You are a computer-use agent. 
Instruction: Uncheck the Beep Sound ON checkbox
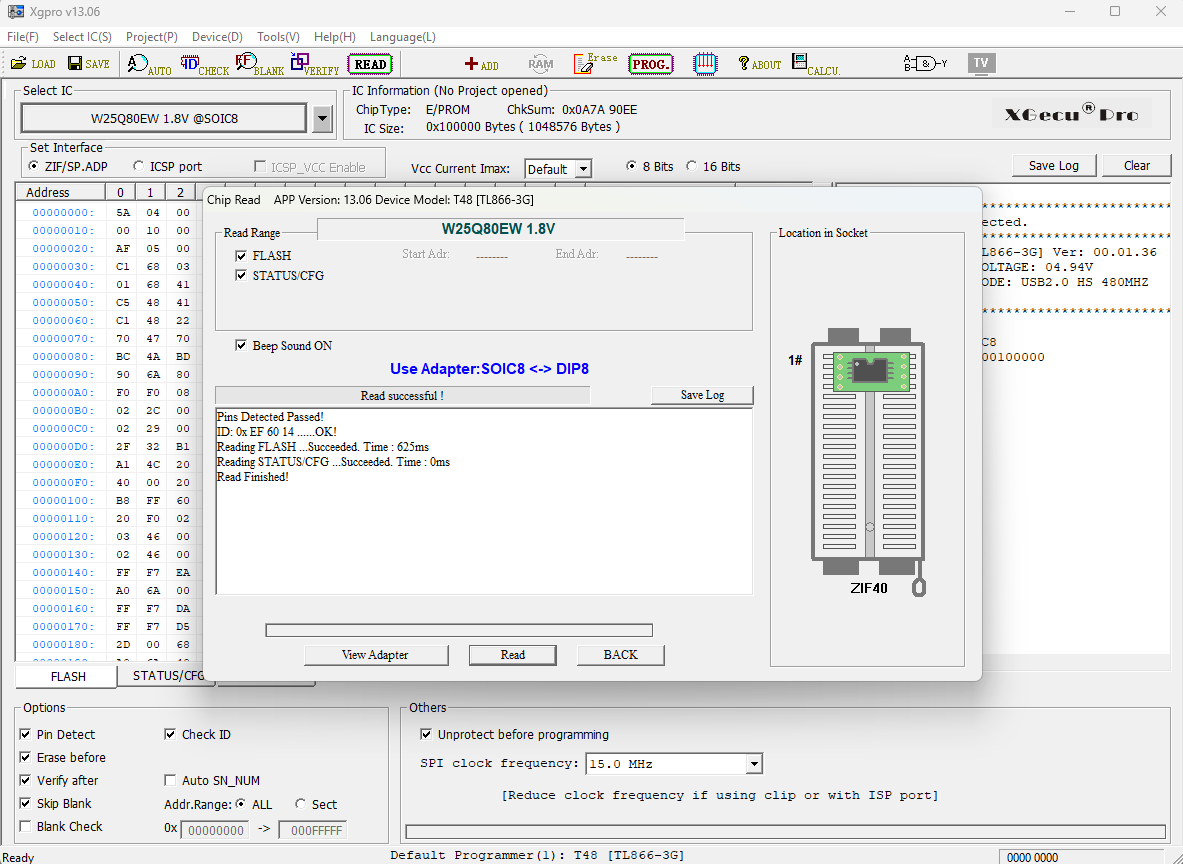241,346
